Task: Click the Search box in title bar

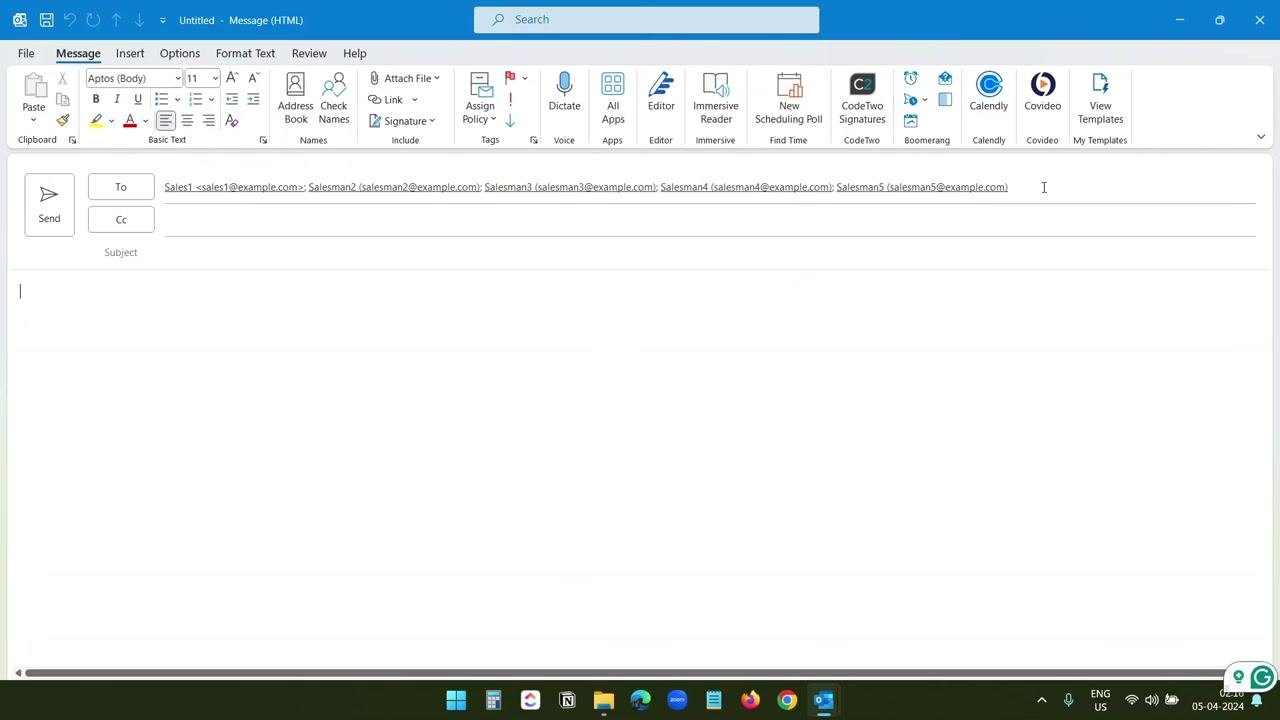Action: pos(646,19)
